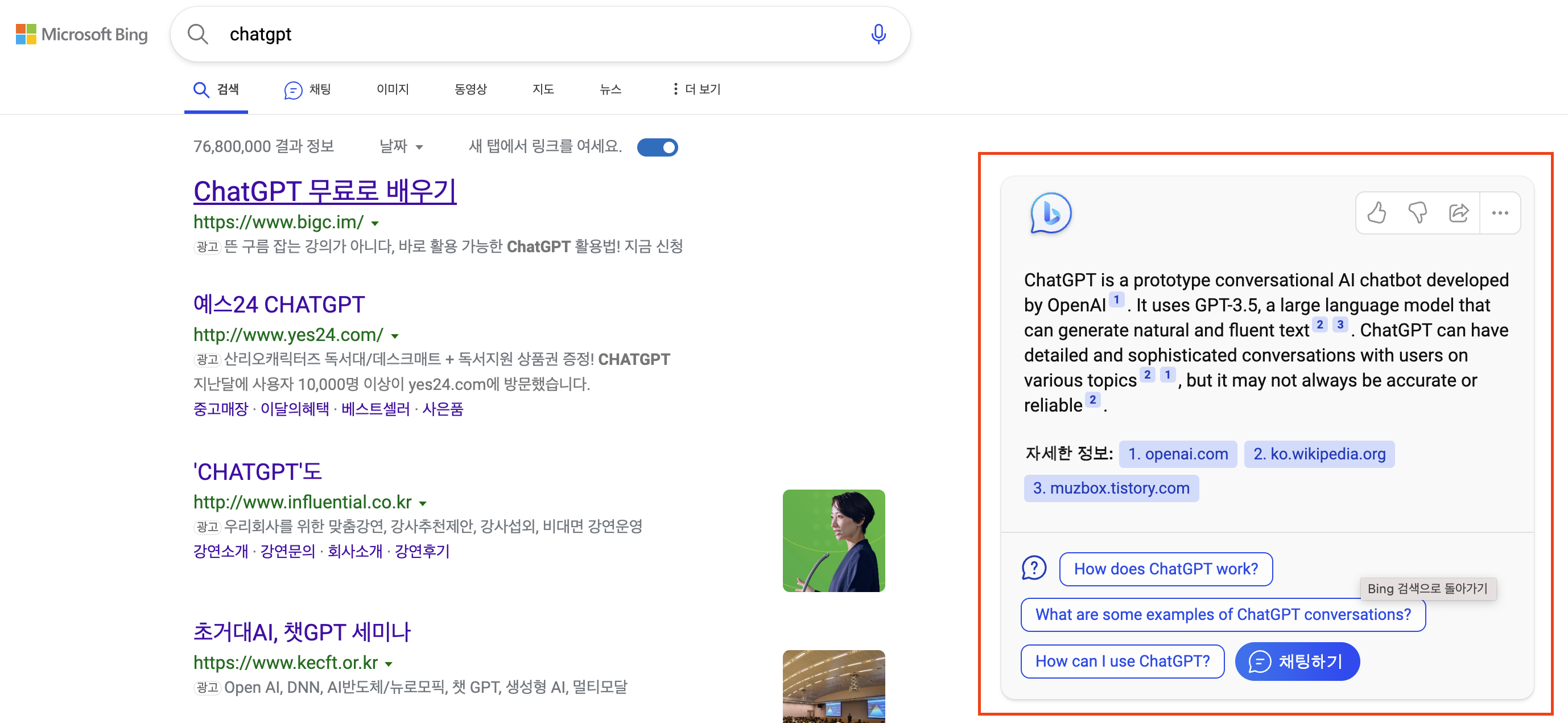The image size is (1568, 723).
Task: Click suggestion 'How does ChatGPT work?'
Action: pyautogui.click(x=1166, y=569)
